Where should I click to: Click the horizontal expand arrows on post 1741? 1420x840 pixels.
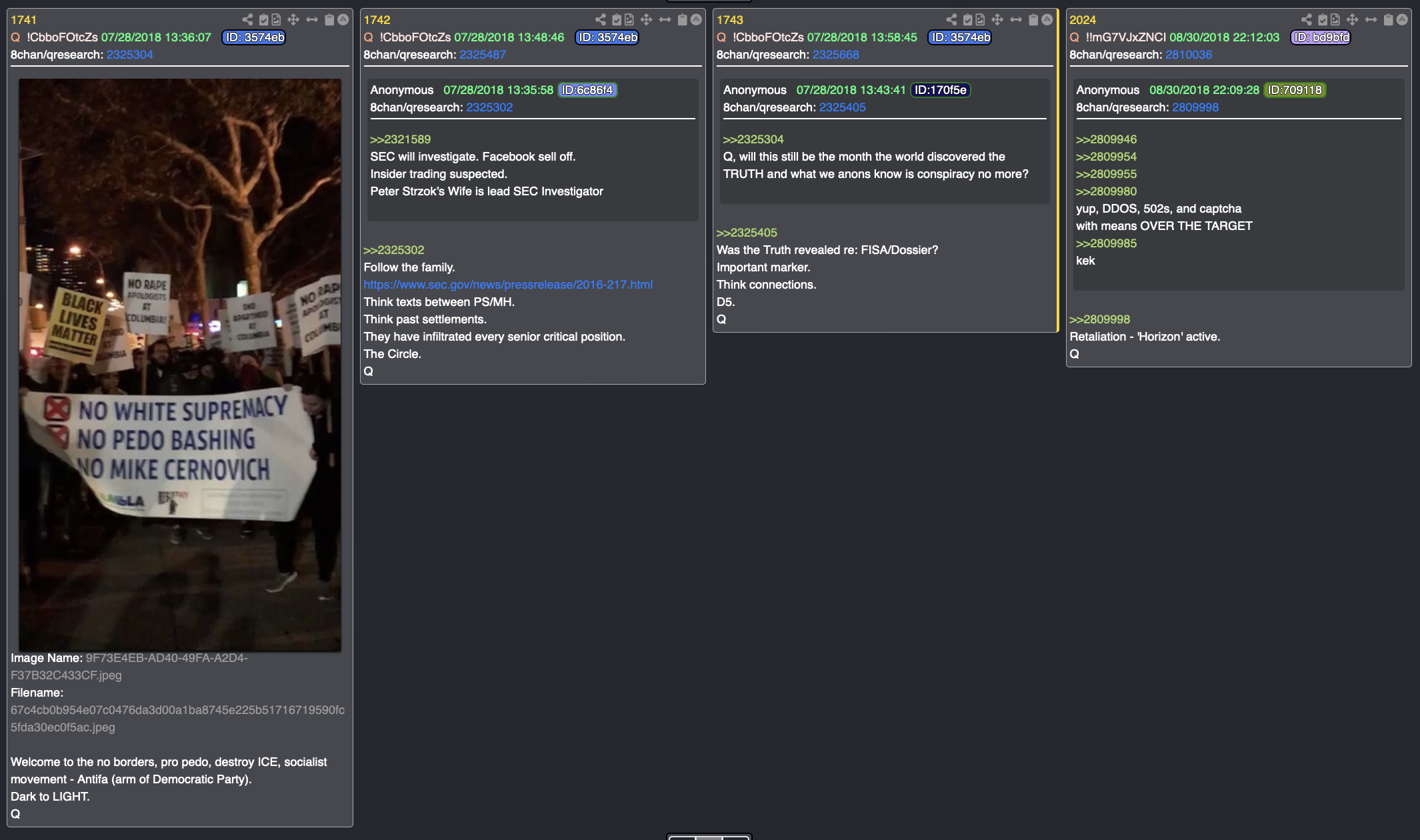coord(312,20)
